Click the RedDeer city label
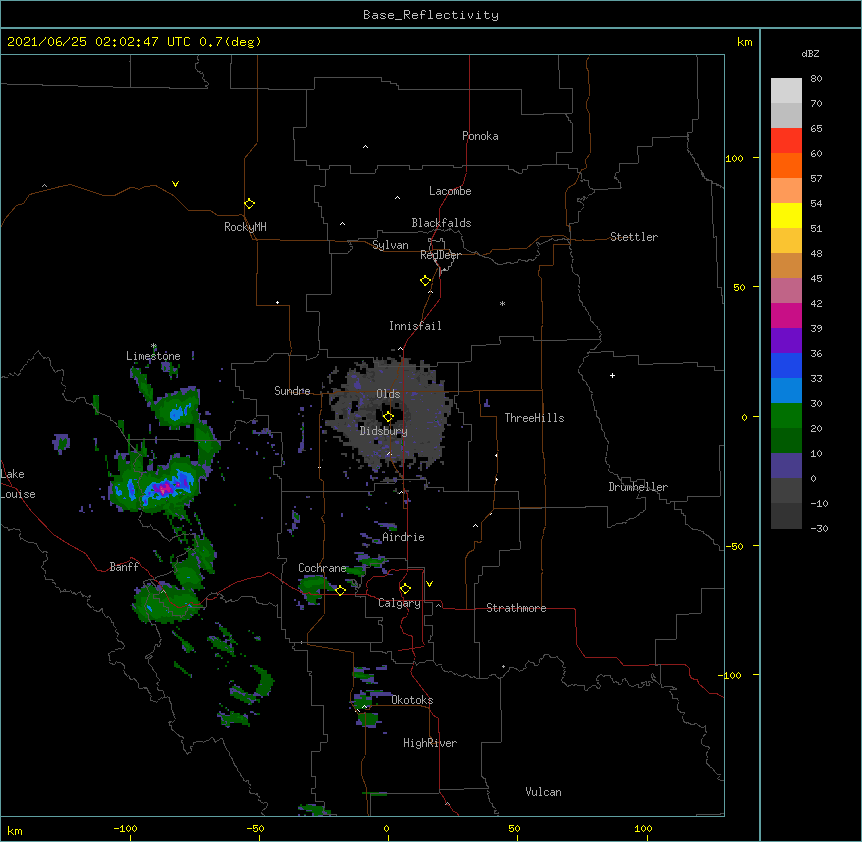862x842 pixels. pos(440,255)
